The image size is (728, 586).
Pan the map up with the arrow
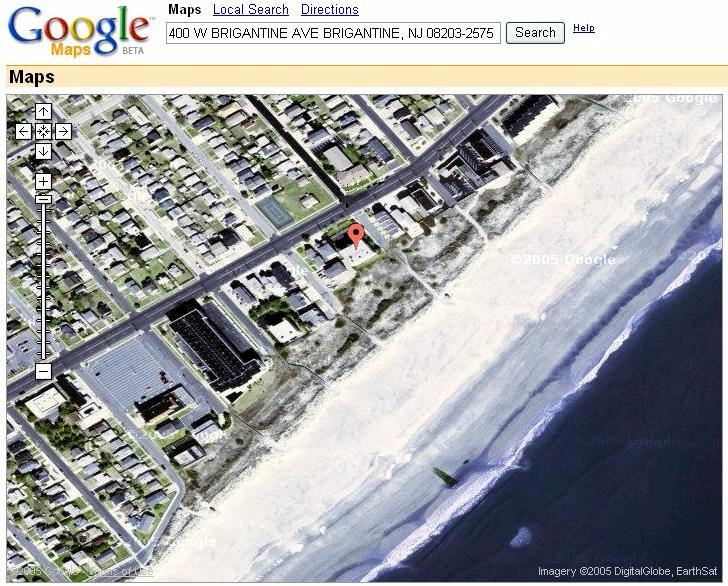pos(43,111)
